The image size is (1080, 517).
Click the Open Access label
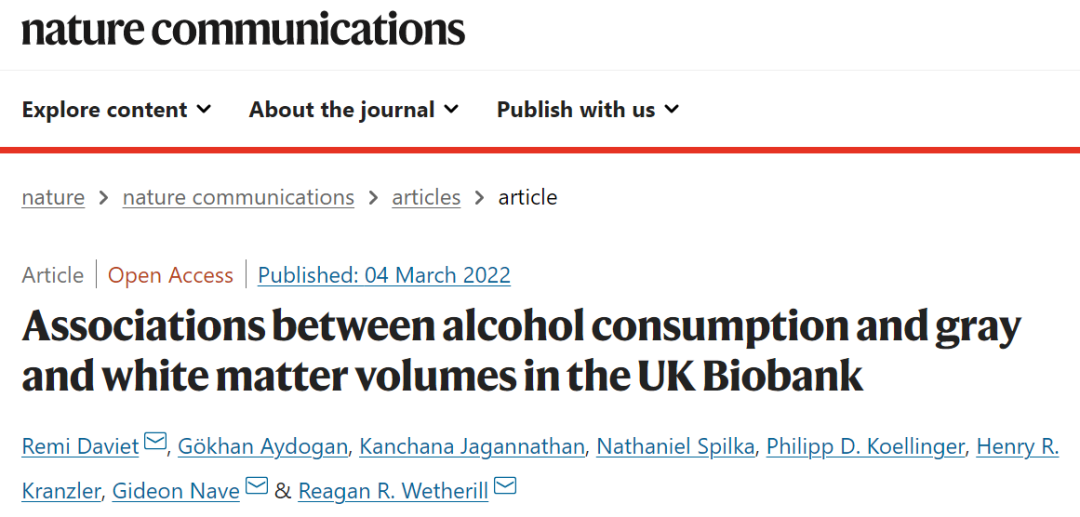(170, 275)
